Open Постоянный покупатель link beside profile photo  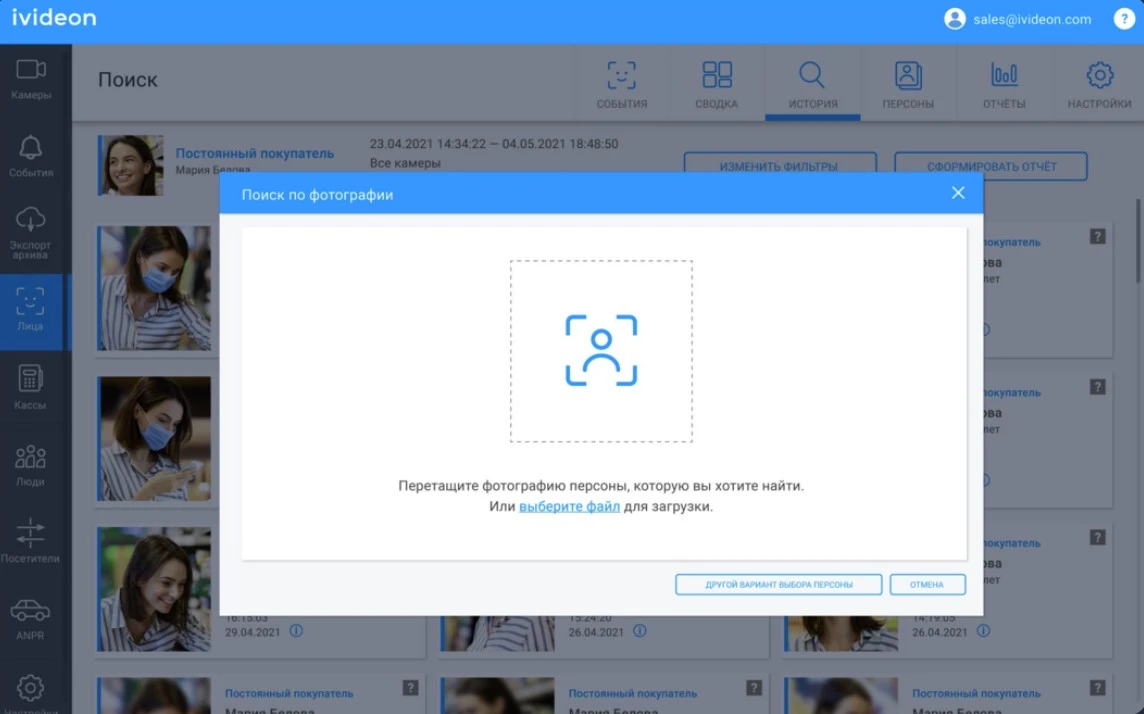[x=255, y=153]
